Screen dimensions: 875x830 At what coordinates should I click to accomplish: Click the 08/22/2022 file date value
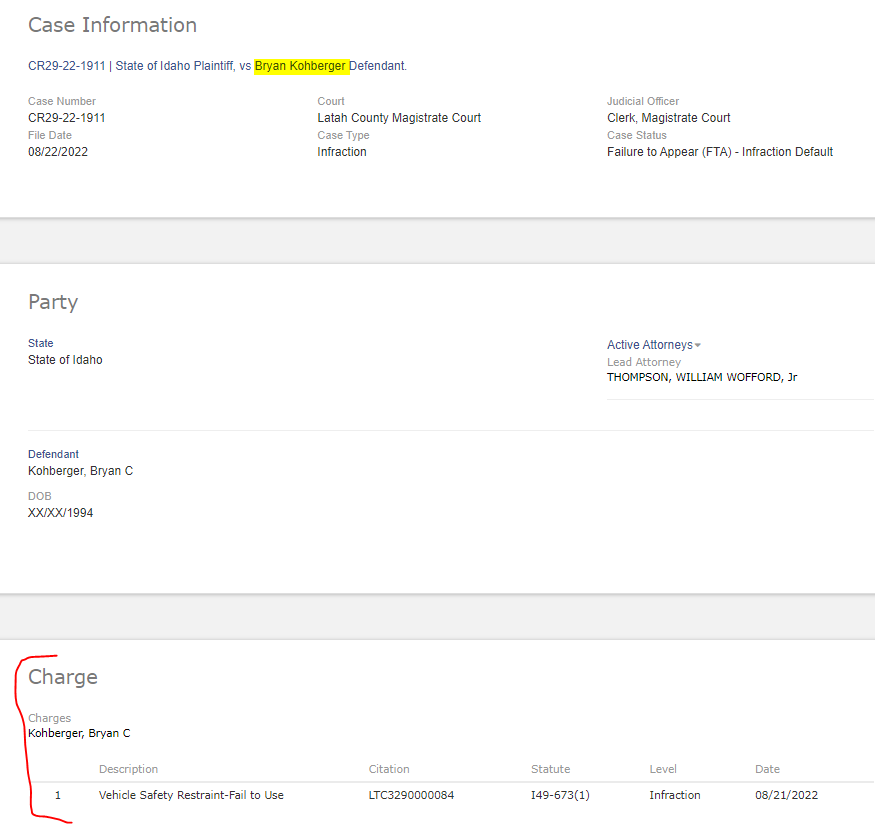[58, 152]
